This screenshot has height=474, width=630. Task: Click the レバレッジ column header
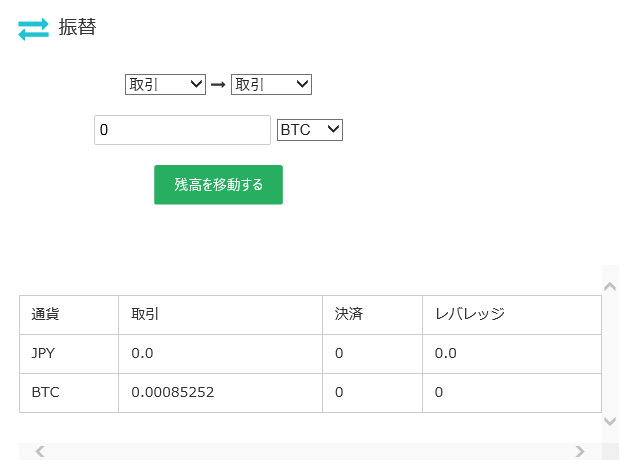[469, 314]
